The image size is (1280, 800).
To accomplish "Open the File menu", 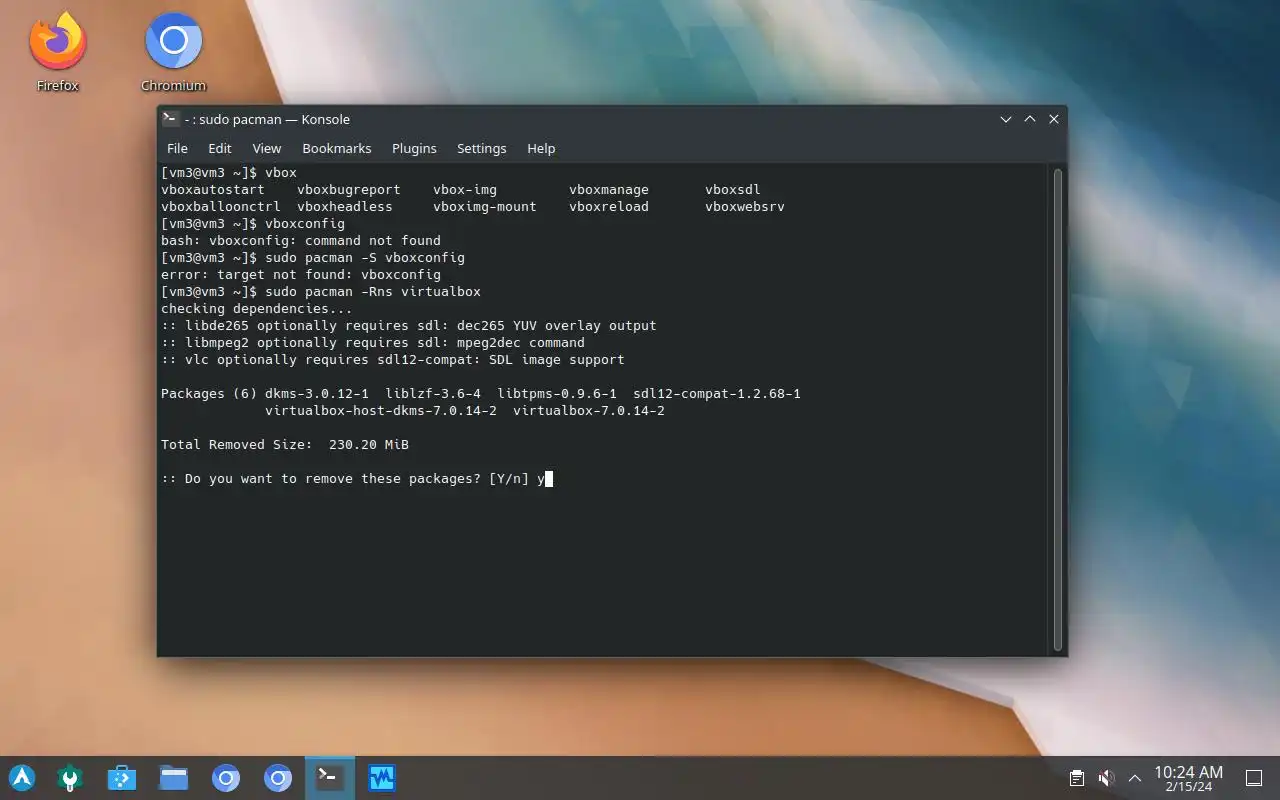I will 177,148.
